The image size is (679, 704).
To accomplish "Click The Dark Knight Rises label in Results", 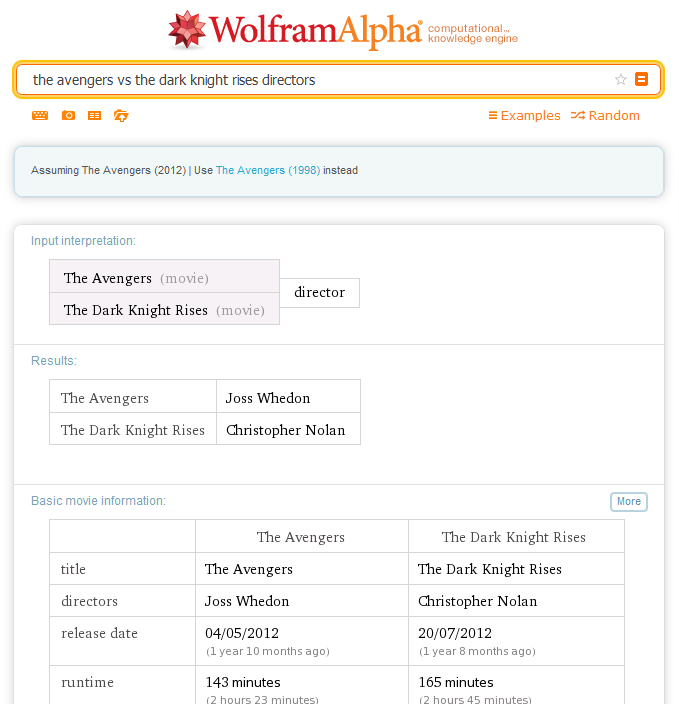I will tap(133, 430).
